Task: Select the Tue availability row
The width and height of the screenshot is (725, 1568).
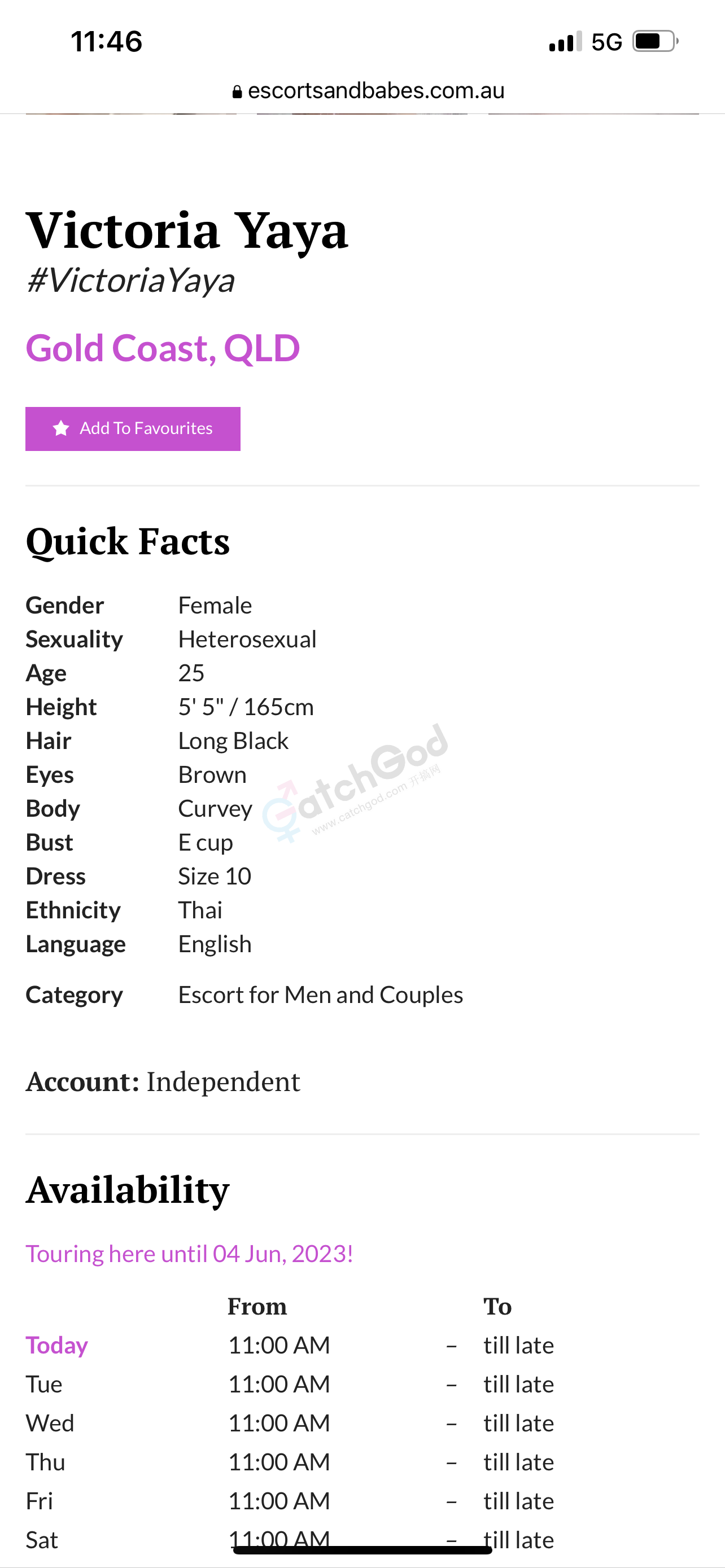Action: coord(290,1384)
